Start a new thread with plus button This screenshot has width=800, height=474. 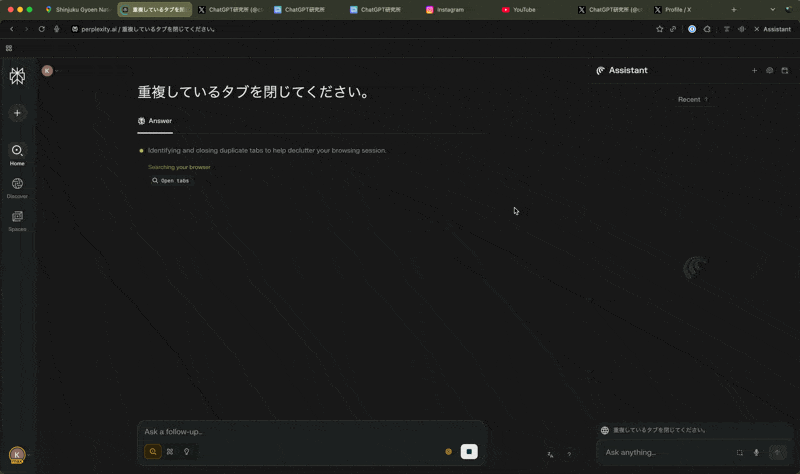[17, 113]
